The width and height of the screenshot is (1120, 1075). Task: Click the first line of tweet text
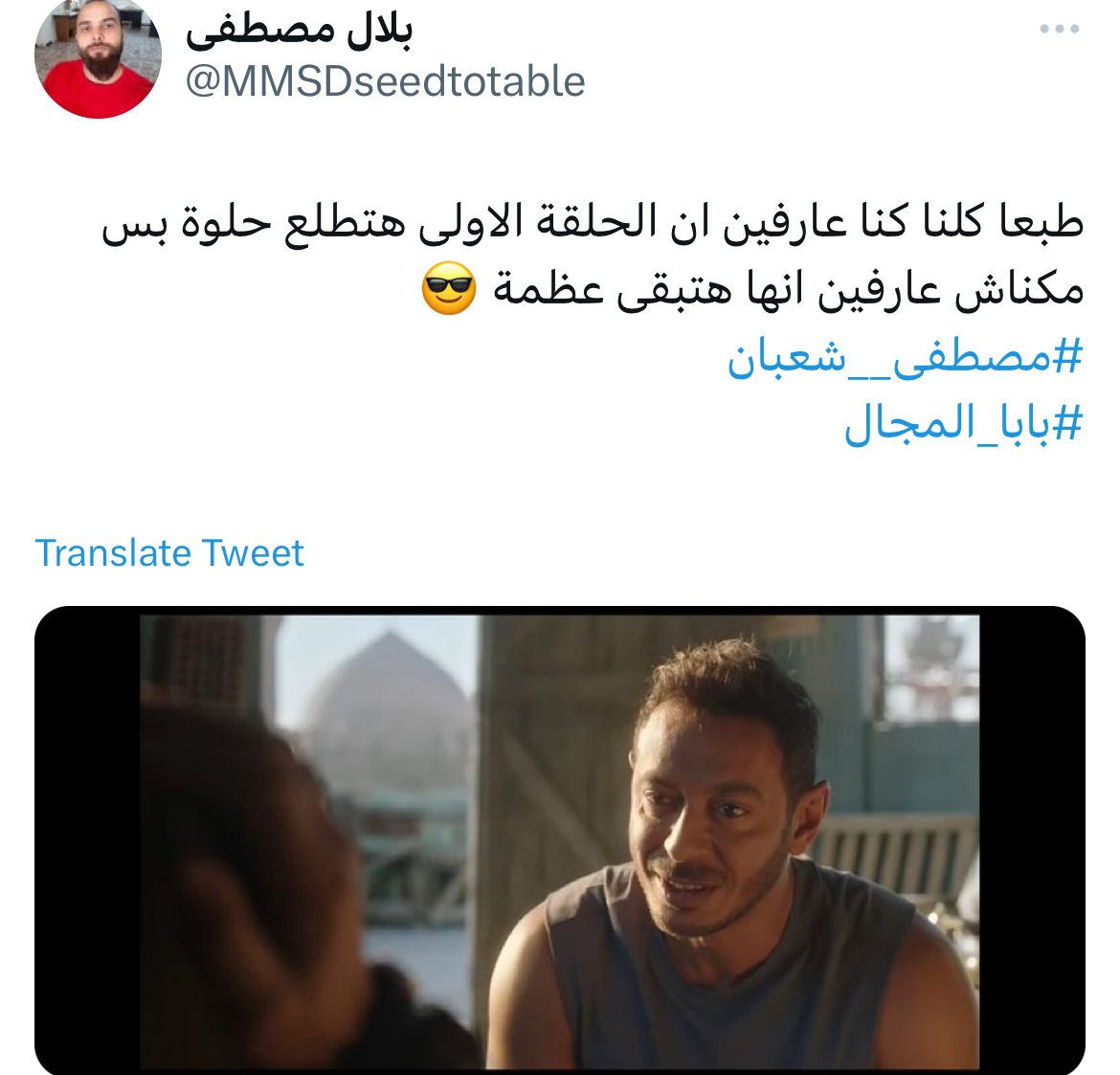click(x=593, y=223)
